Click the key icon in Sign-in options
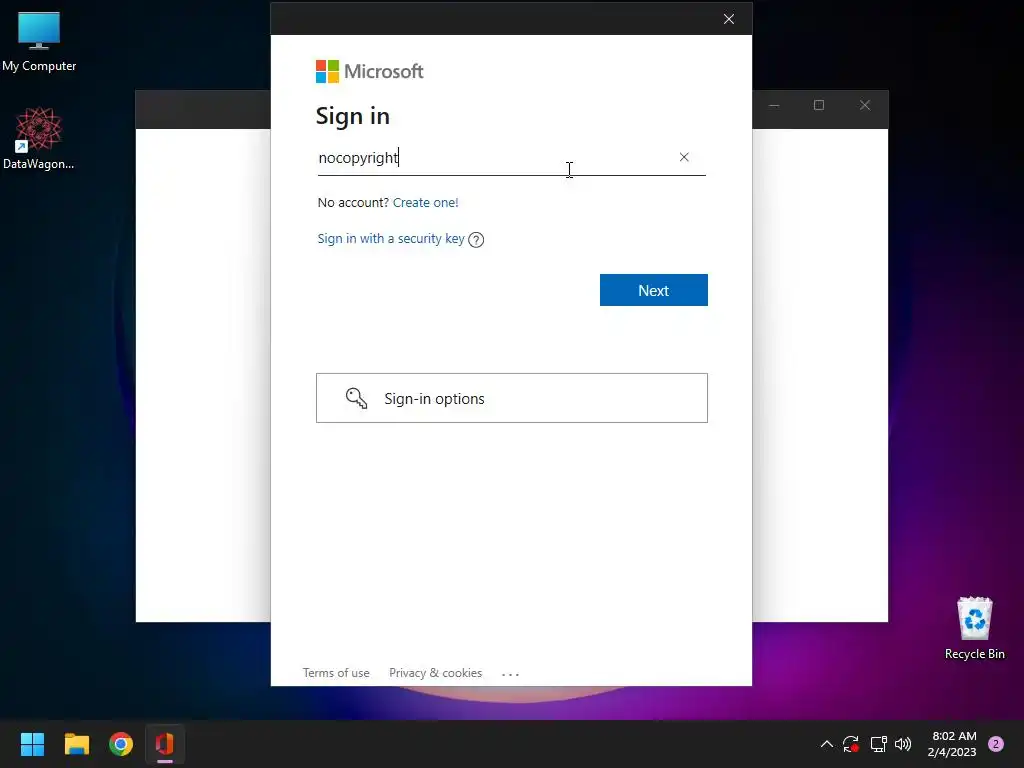Screen dimensions: 1024x768 click(x=356, y=398)
